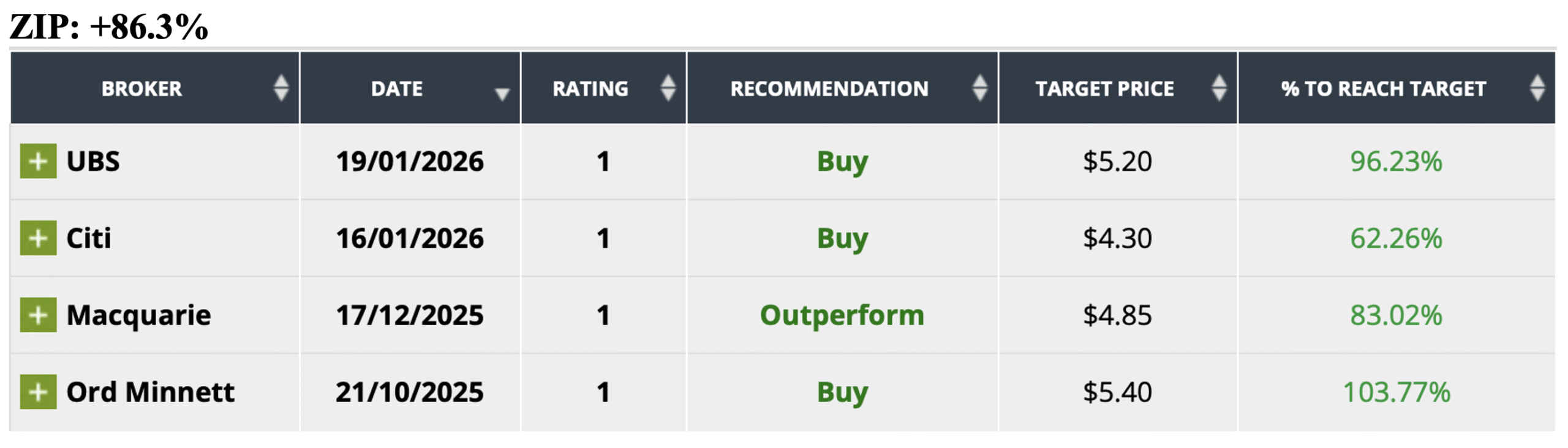The width and height of the screenshot is (1568, 448).
Task: Expand the UBS broker row
Action: pos(38,162)
